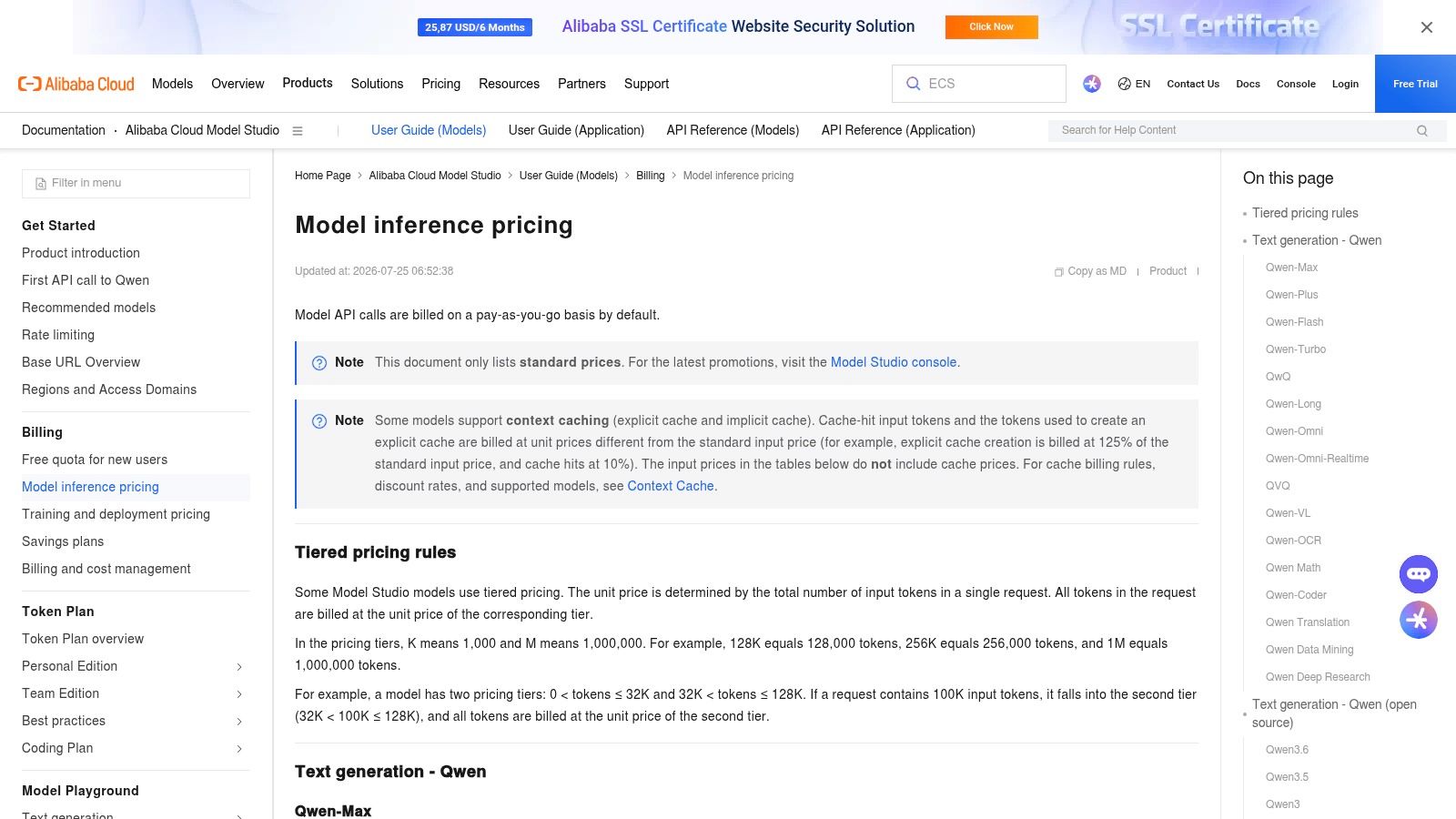The height and width of the screenshot is (819, 1456).
Task: Click Contact Us in header
Action: (1193, 84)
